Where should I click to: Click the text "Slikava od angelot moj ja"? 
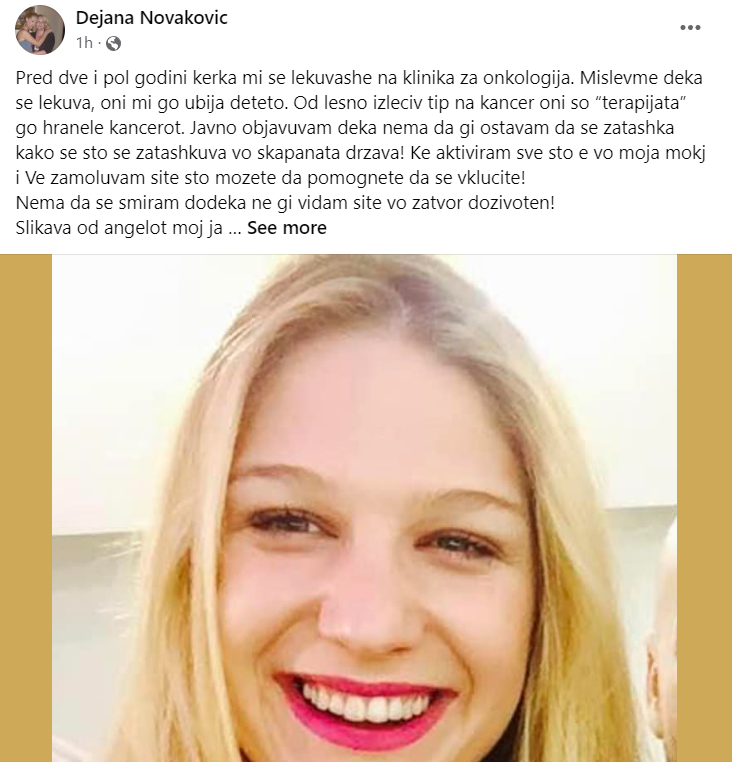coord(119,227)
